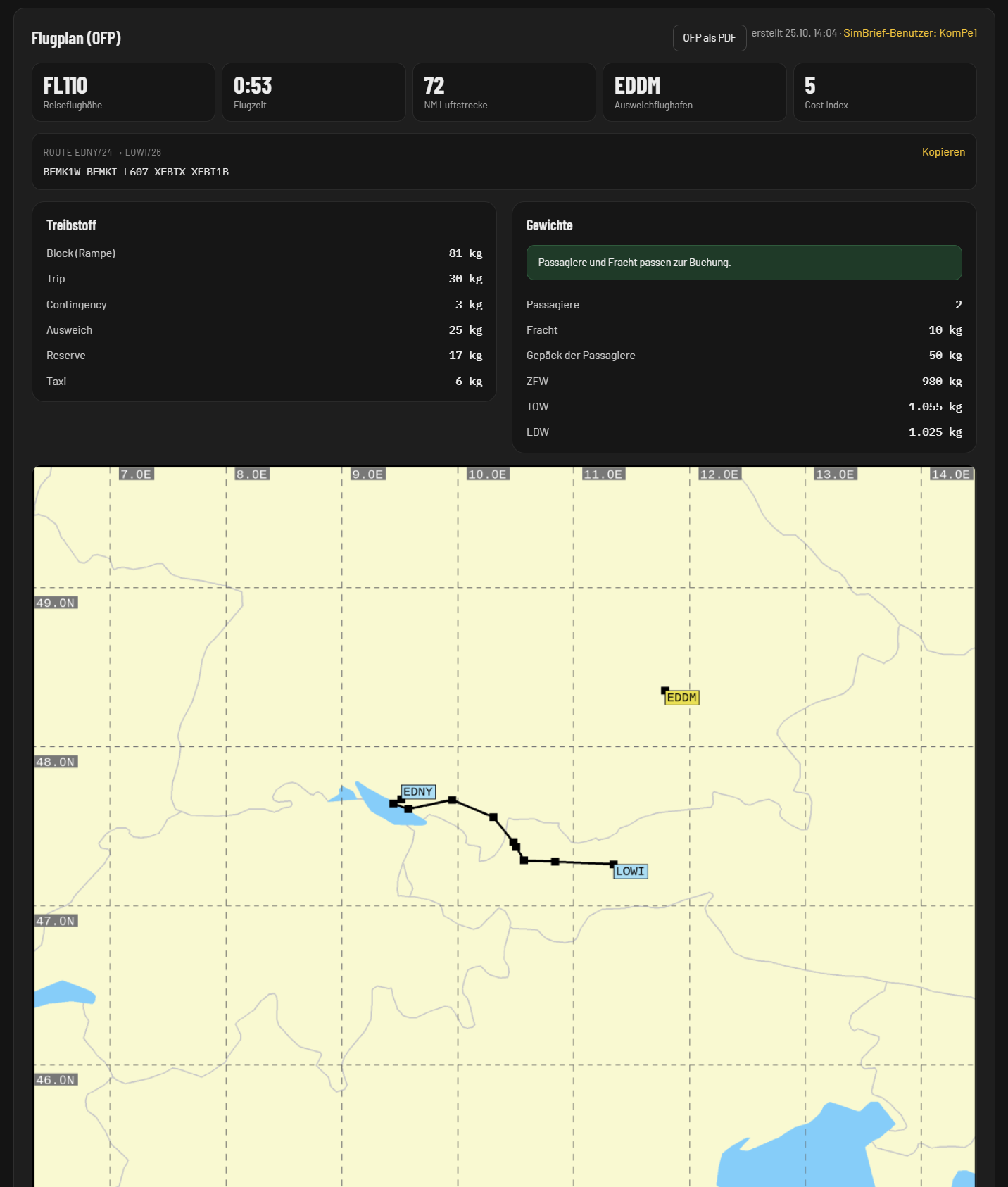
Task: Select the FL110 Reiseflughöhe card
Action: point(123,92)
